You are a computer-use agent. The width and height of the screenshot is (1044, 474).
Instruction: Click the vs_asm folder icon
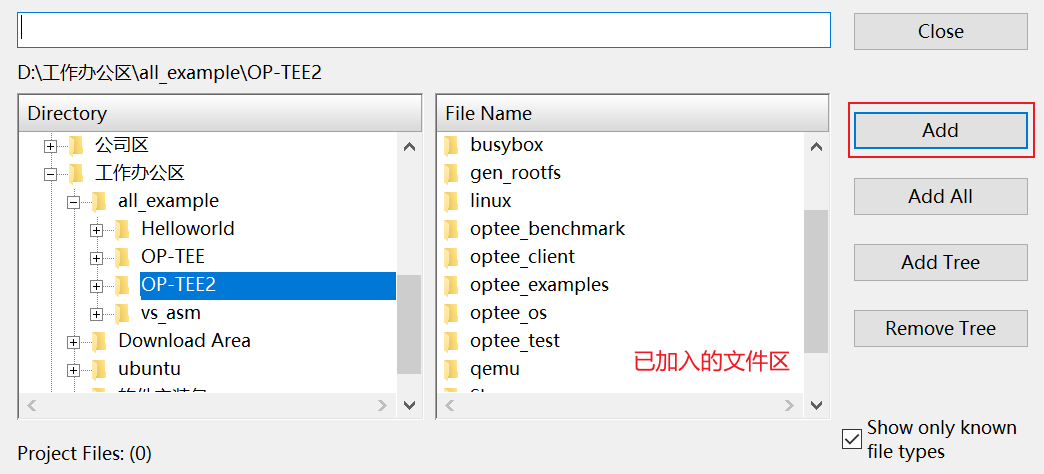click(x=123, y=313)
